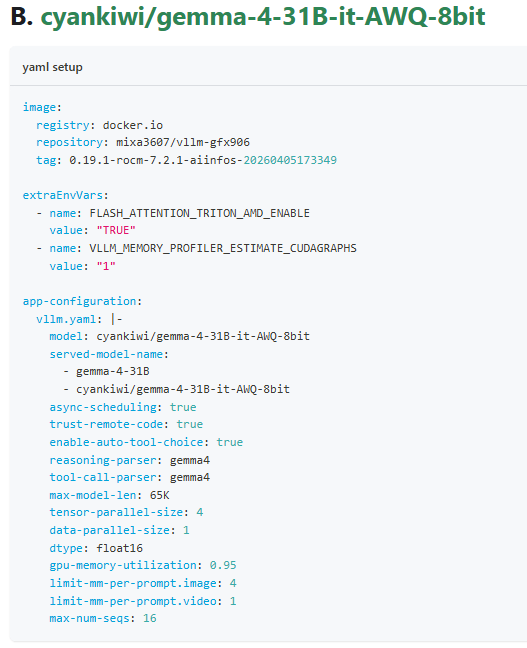
Task: Click the max-model-len 65K value
Action: tap(160, 496)
